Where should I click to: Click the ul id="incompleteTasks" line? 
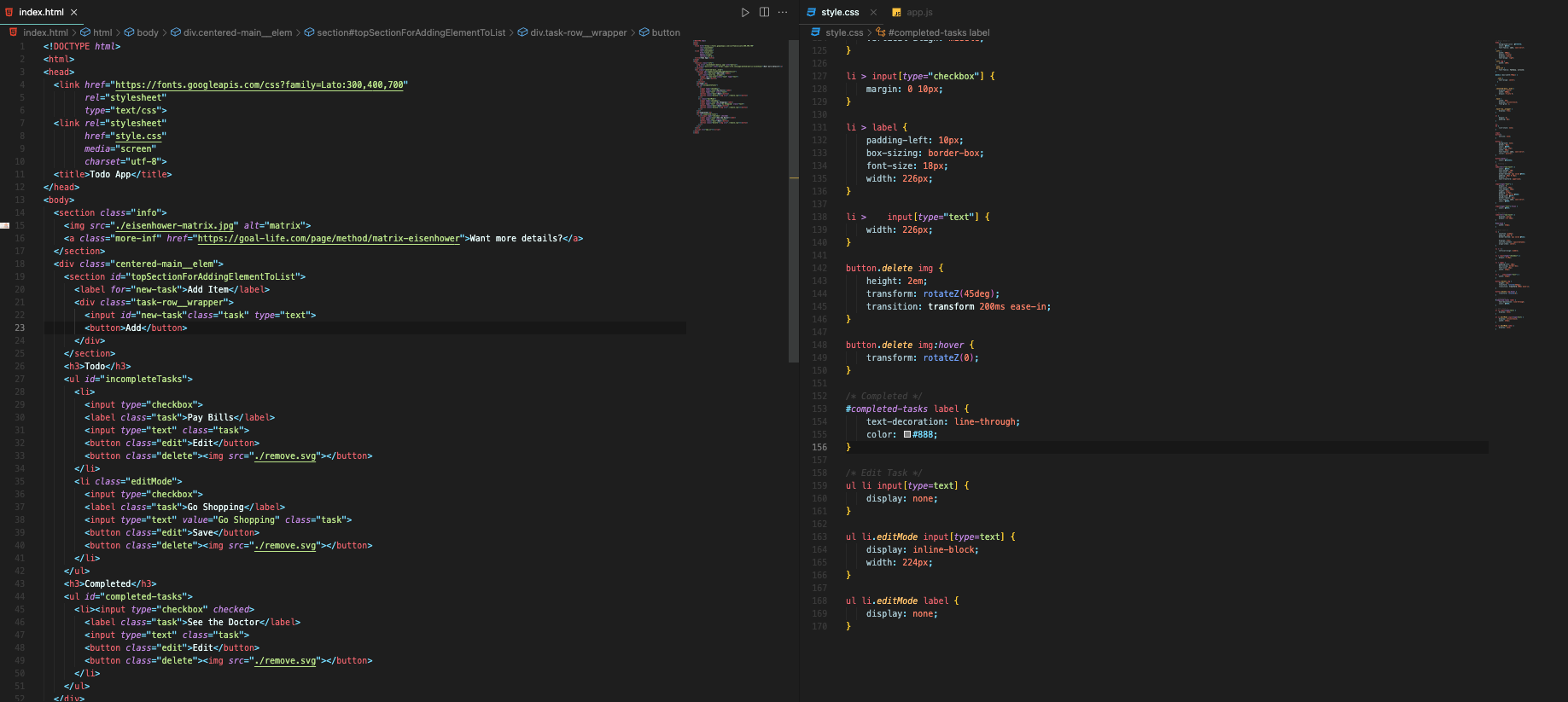(128, 379)
